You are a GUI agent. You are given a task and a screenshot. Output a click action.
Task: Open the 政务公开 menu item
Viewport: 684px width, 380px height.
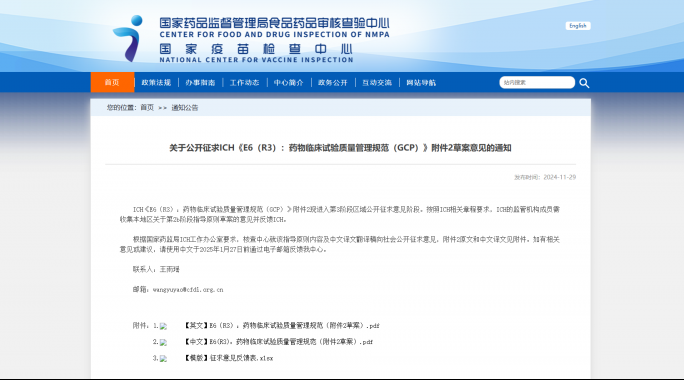(333, 83)
